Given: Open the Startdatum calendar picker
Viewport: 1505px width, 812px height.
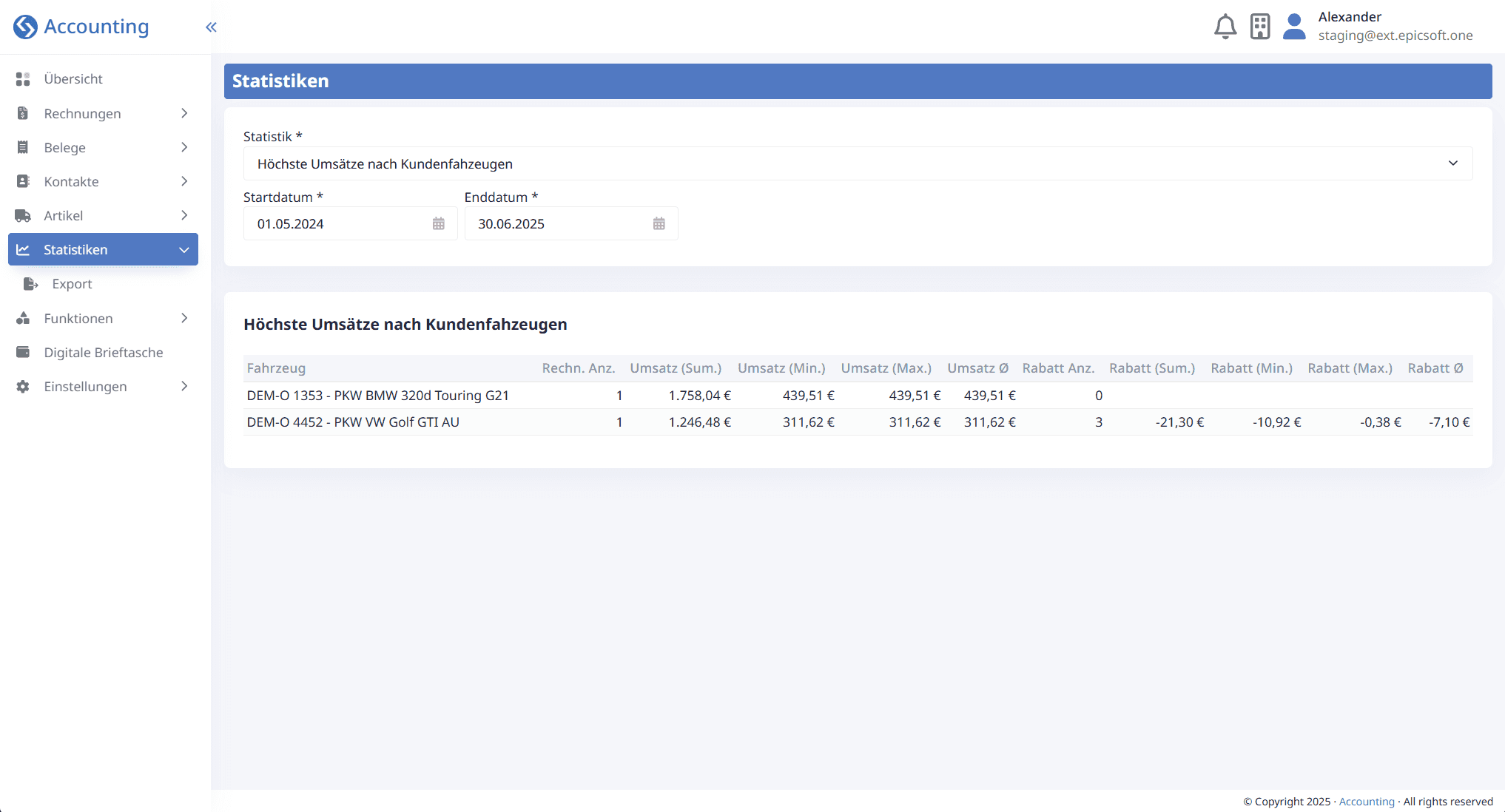Looking at the screenshot, I should point(439,223).
